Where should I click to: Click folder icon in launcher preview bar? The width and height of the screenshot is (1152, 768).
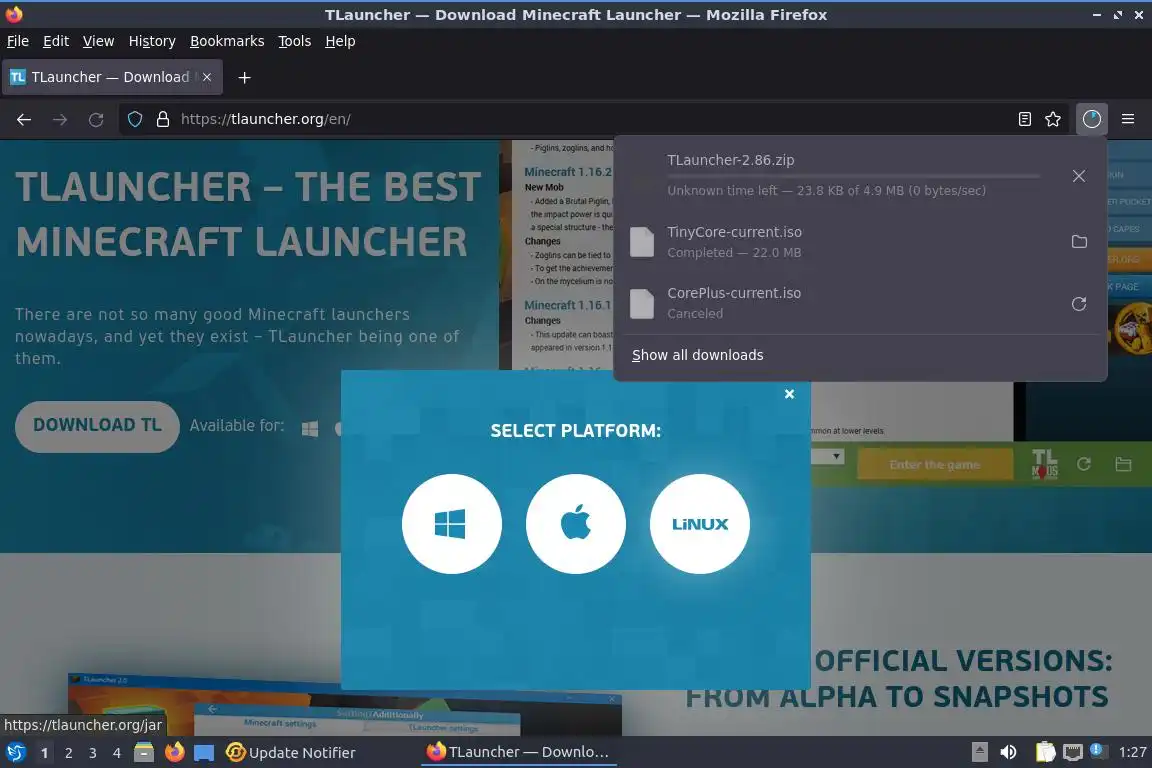click(1123, 464)
